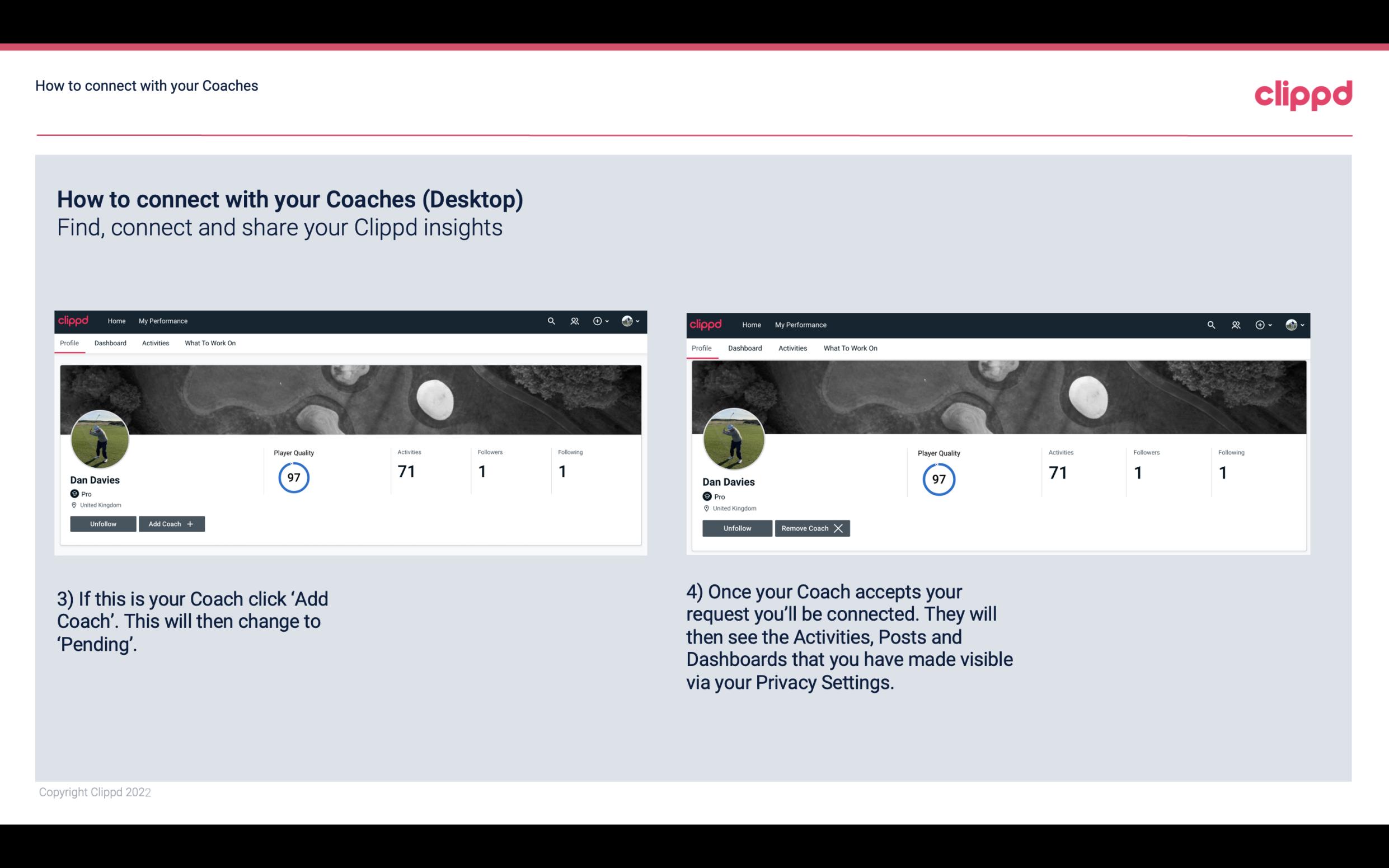
Task: Click 'Add Coach' button on left screenshot
Action: (170, 523)
